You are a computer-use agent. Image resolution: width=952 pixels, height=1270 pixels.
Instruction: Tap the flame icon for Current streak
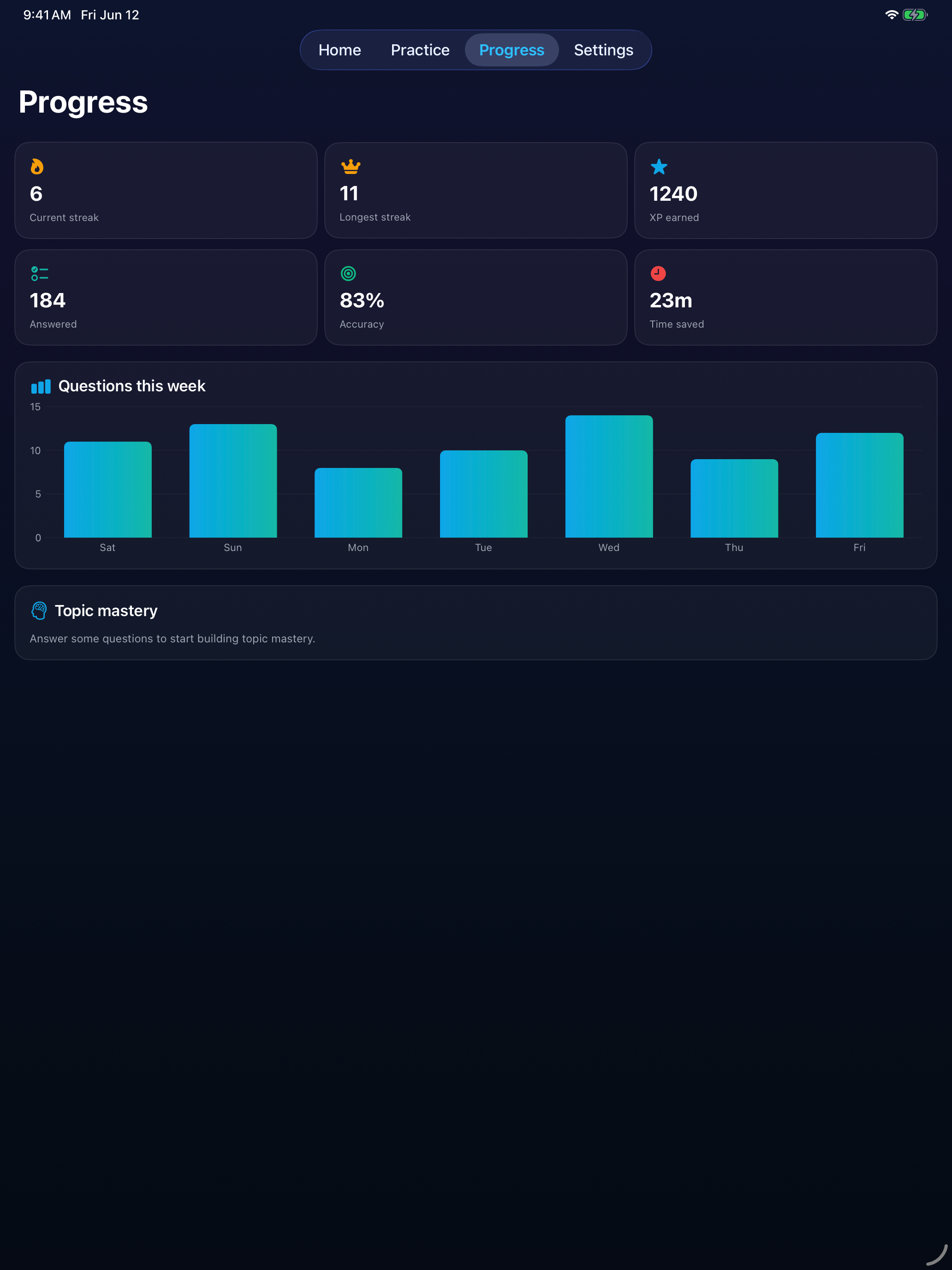[x=37, y=167]
